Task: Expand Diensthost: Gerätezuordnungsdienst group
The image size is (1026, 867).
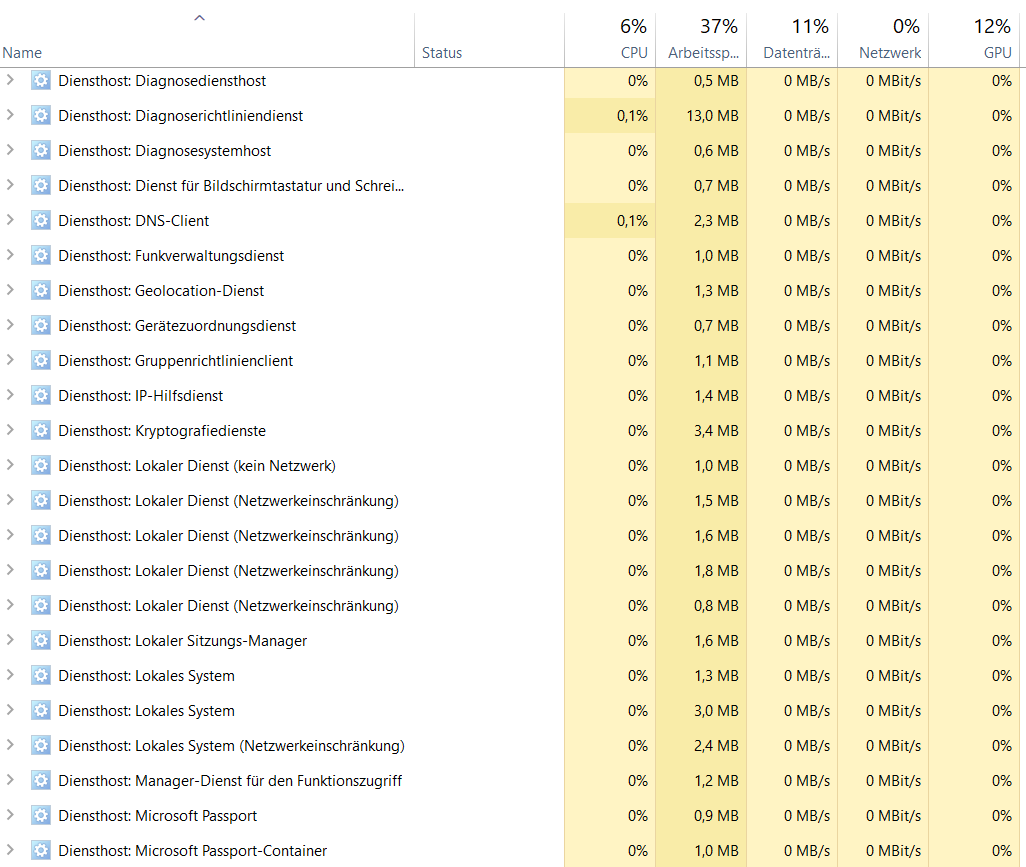Action: [10, 325]
